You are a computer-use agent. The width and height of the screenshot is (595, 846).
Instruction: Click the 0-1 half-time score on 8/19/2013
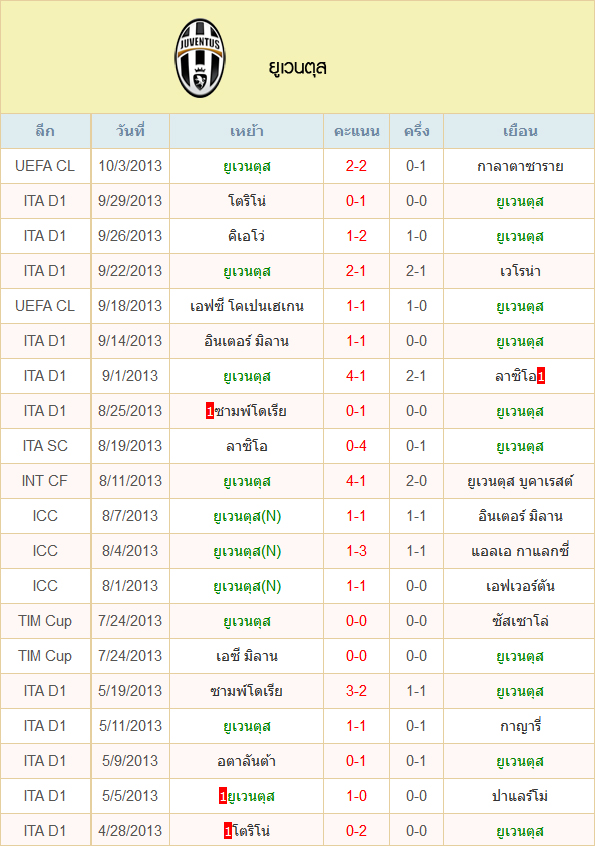coord(416,446)
